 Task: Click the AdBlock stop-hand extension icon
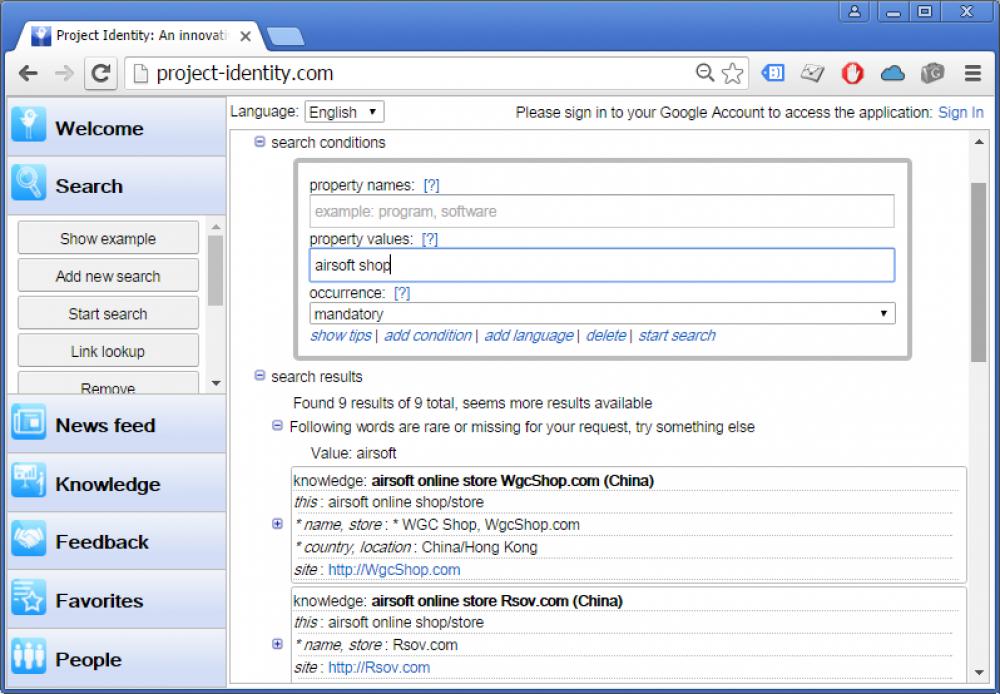pyautogui.click(x=852, y=73)
